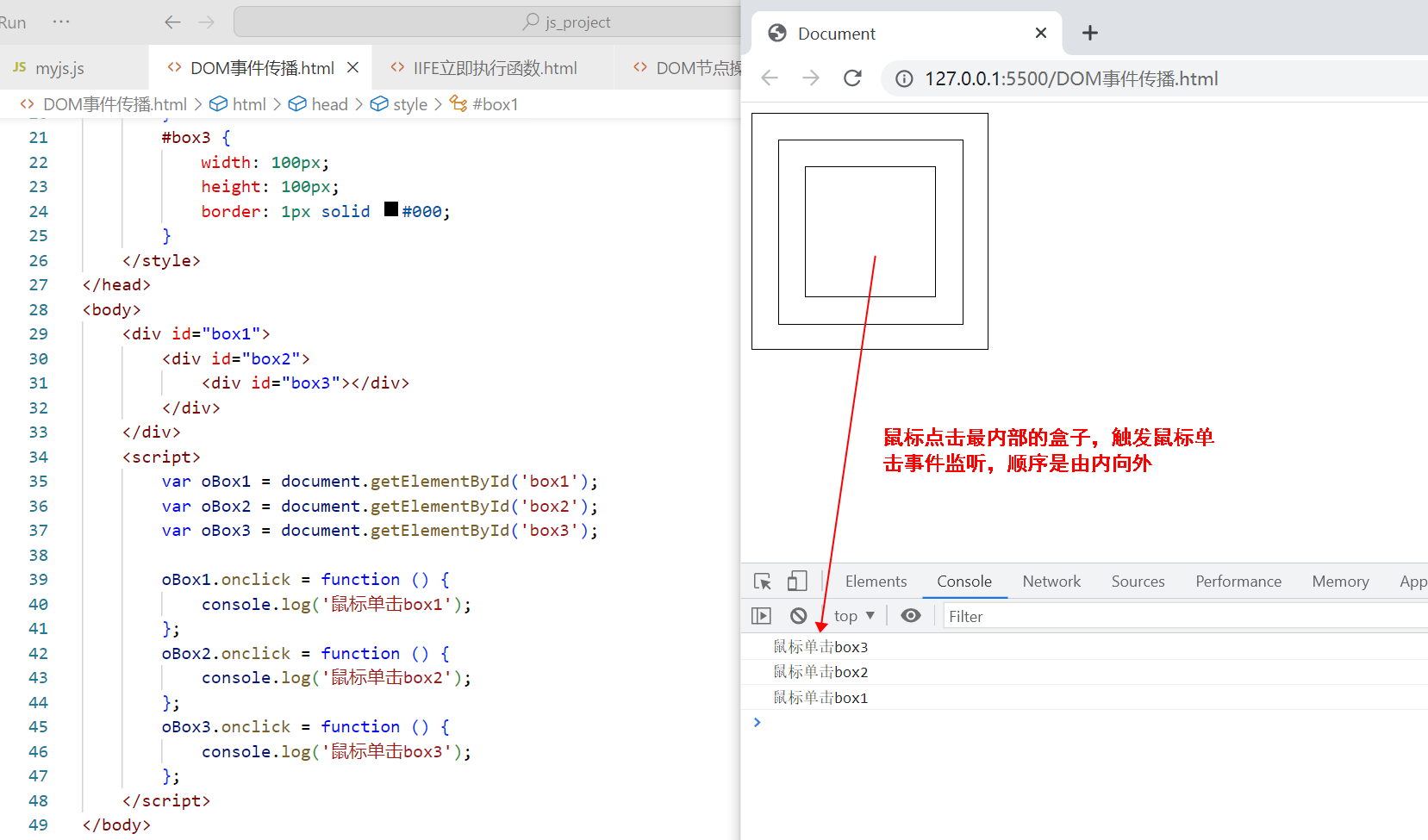Image resolution: width=1428 pixels, height=840 pixels.
Task: Select the DOM事件传播.html editor tab
Action: pos(262,68)
